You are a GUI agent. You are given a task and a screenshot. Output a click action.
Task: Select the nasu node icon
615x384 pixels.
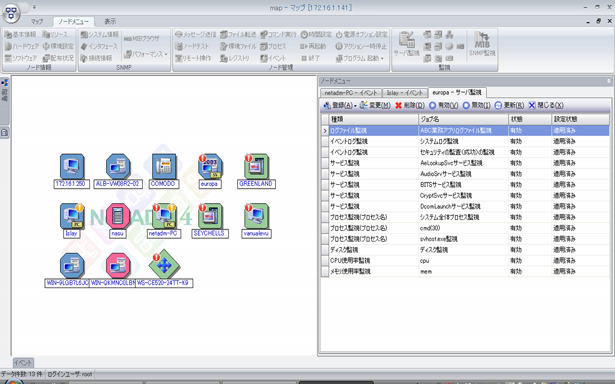click(118, 216)
